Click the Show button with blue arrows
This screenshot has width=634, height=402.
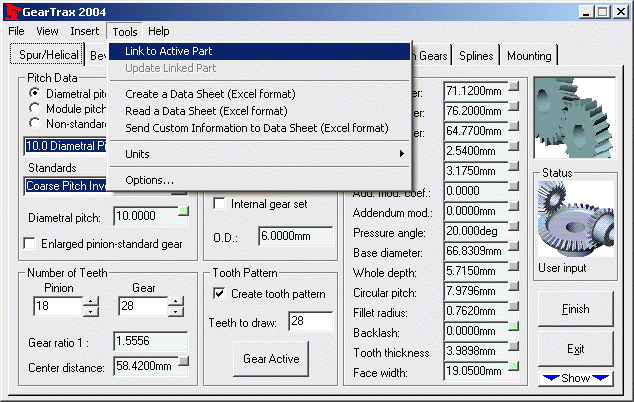[576, 379]
